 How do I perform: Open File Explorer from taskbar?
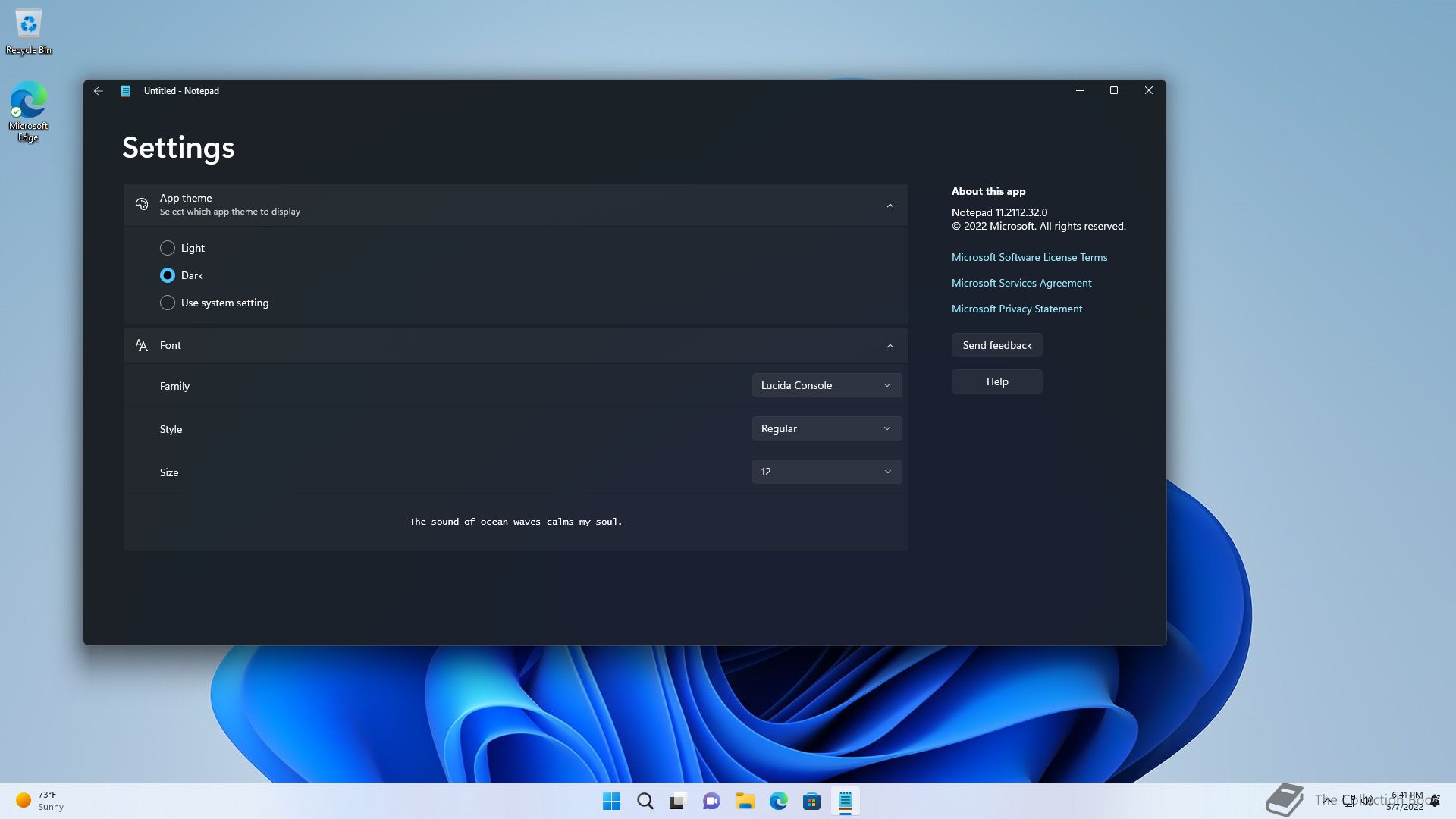[x=745, y=801]
